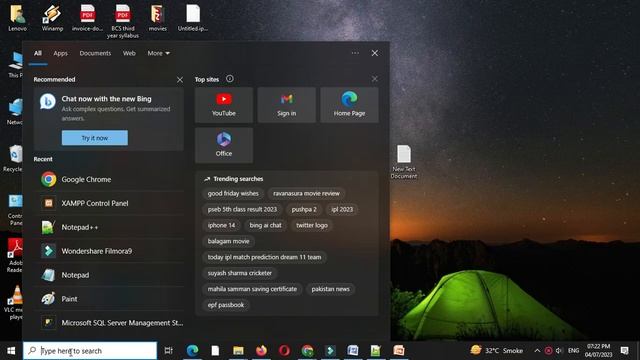Open the Windows Start menu
The height and width of the screenshot is (360, 640).
pyautogui.click(x=11, y=351)
